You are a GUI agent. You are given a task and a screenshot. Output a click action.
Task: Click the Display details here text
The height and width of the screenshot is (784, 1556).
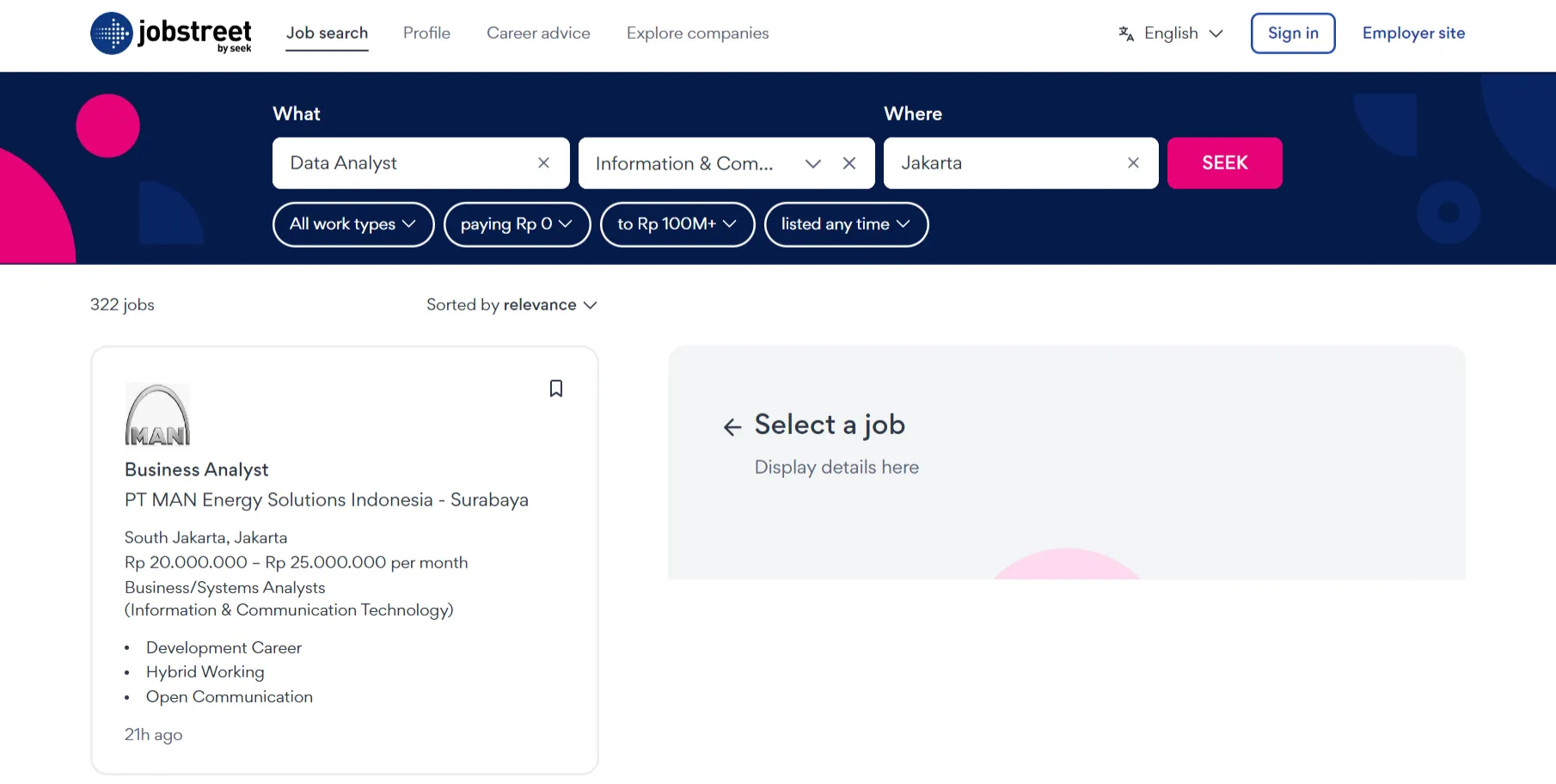pyautogui.click(x=836, y=468)
